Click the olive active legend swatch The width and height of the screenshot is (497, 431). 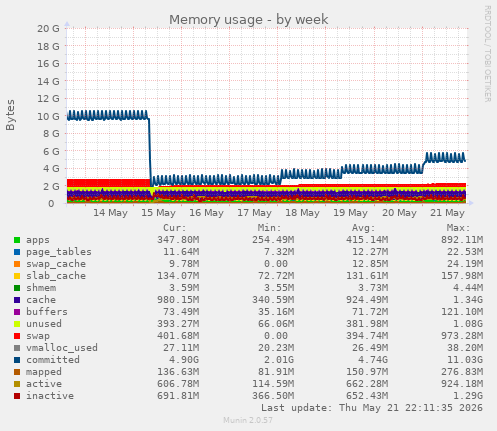coord(17,384)
